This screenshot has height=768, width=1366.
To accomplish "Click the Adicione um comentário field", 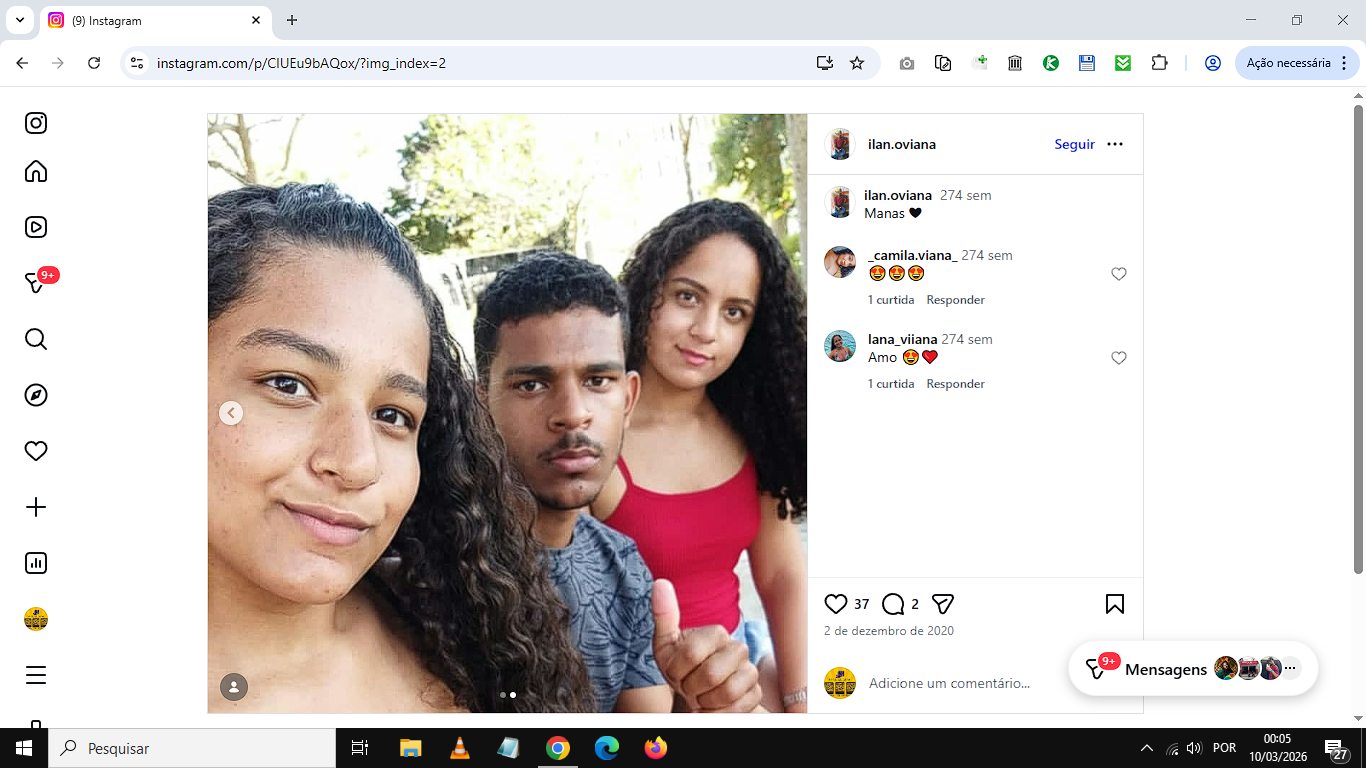I will 949,683.
